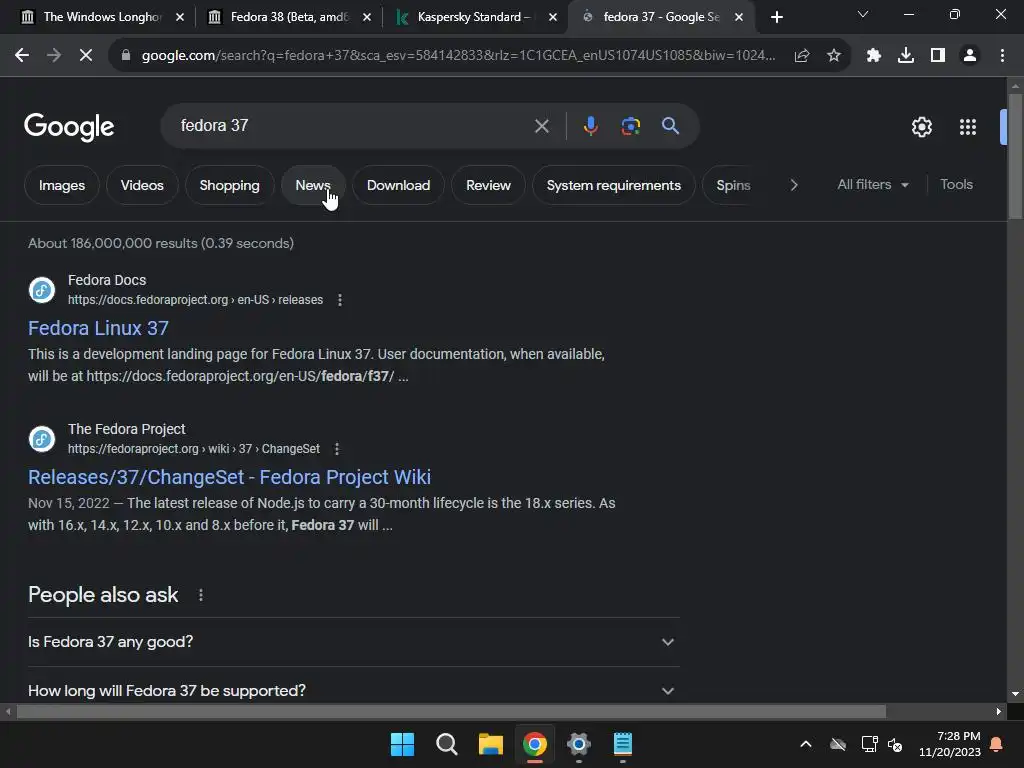The height and width of the screenshot is (768, 1024).
Task: Filter results by Shopping
Action: tap(229, 185)
